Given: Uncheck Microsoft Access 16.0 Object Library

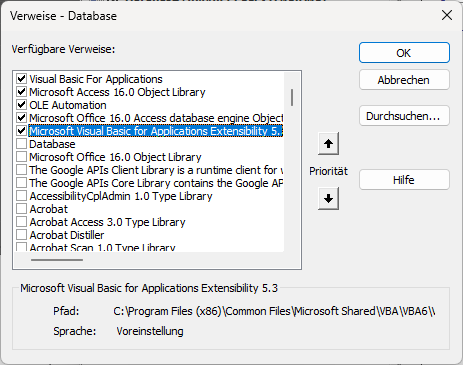Looking at the screenshot, I should pos(22,92).
